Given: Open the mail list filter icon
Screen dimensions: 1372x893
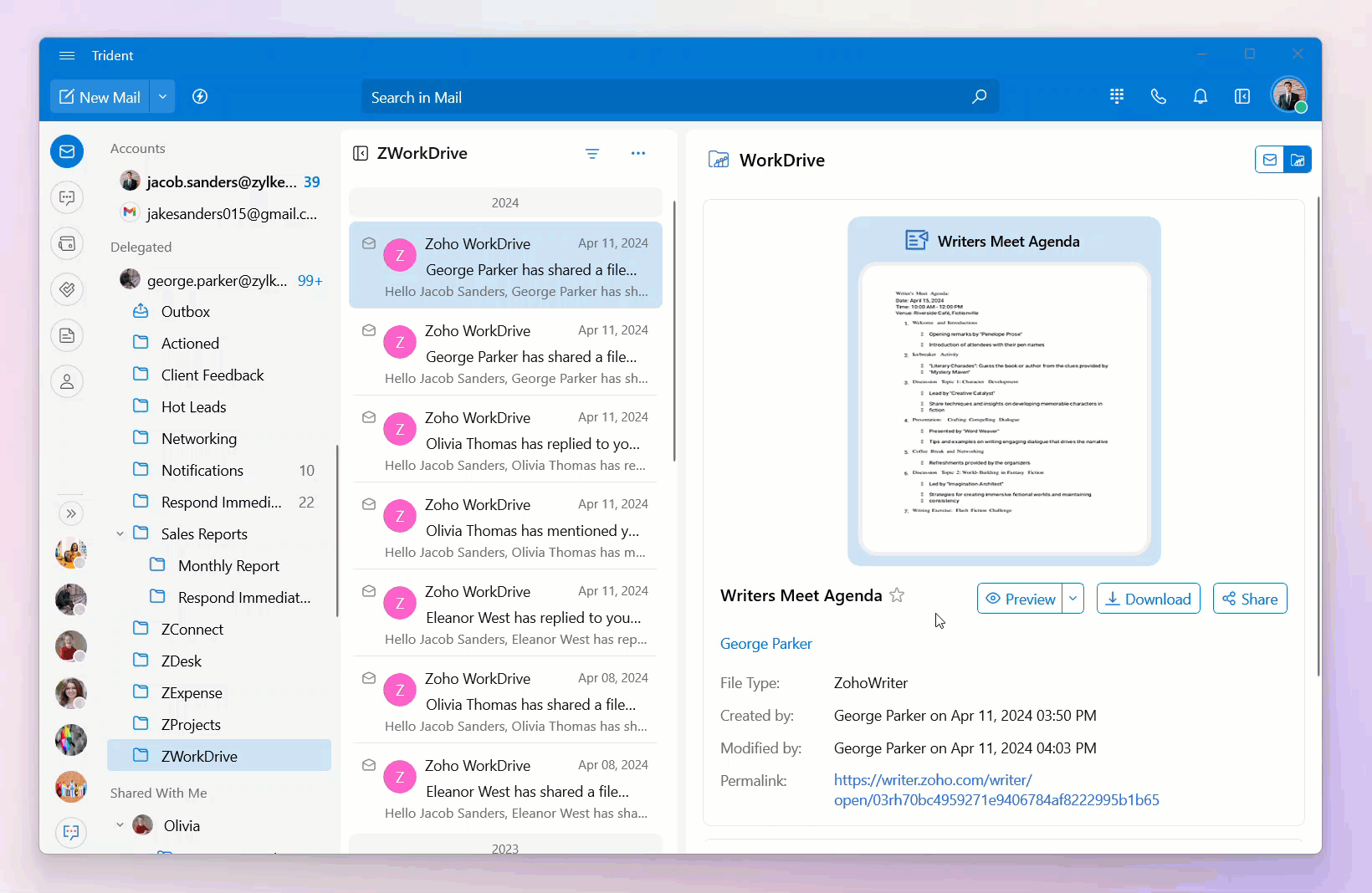Looking at the screenshot, I should pyautogui.click(x=592, y=153).
